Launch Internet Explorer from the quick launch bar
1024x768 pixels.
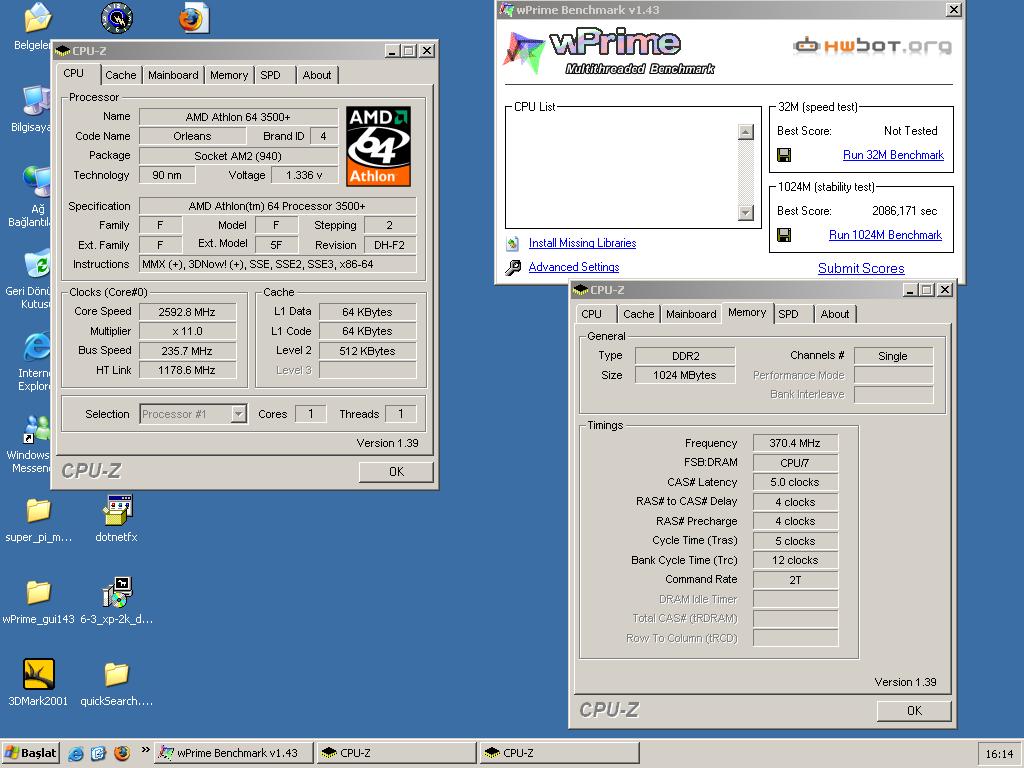click(76, 754)
